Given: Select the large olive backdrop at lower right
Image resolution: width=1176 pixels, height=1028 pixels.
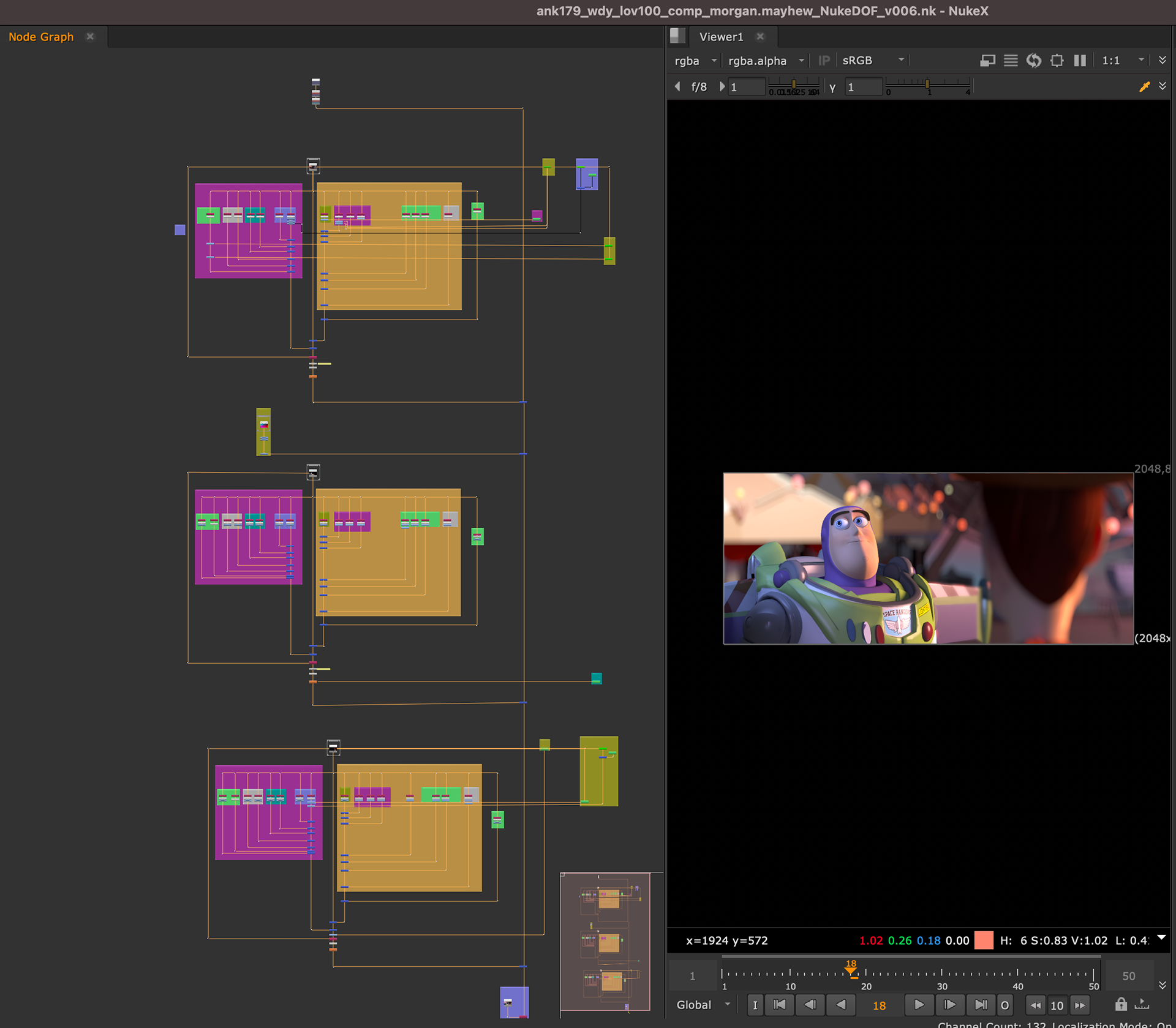Looking at the screenshot, I should pyautogui.click(x=598, y=771).
